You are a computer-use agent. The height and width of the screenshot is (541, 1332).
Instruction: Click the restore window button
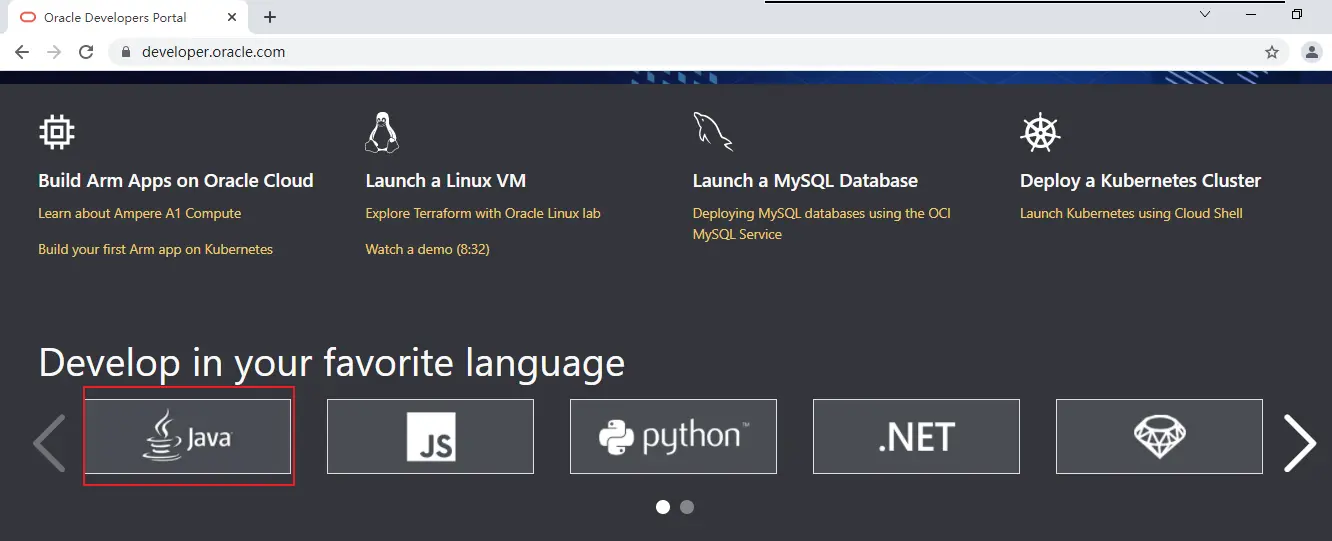pos(1297,14)
